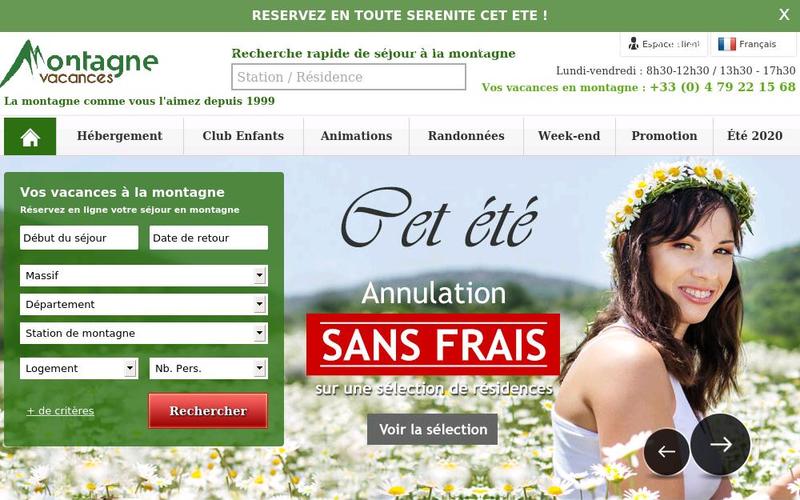The image size is (800, 500).
Task: Click Voir la sélection button
Action: [433, 429]
